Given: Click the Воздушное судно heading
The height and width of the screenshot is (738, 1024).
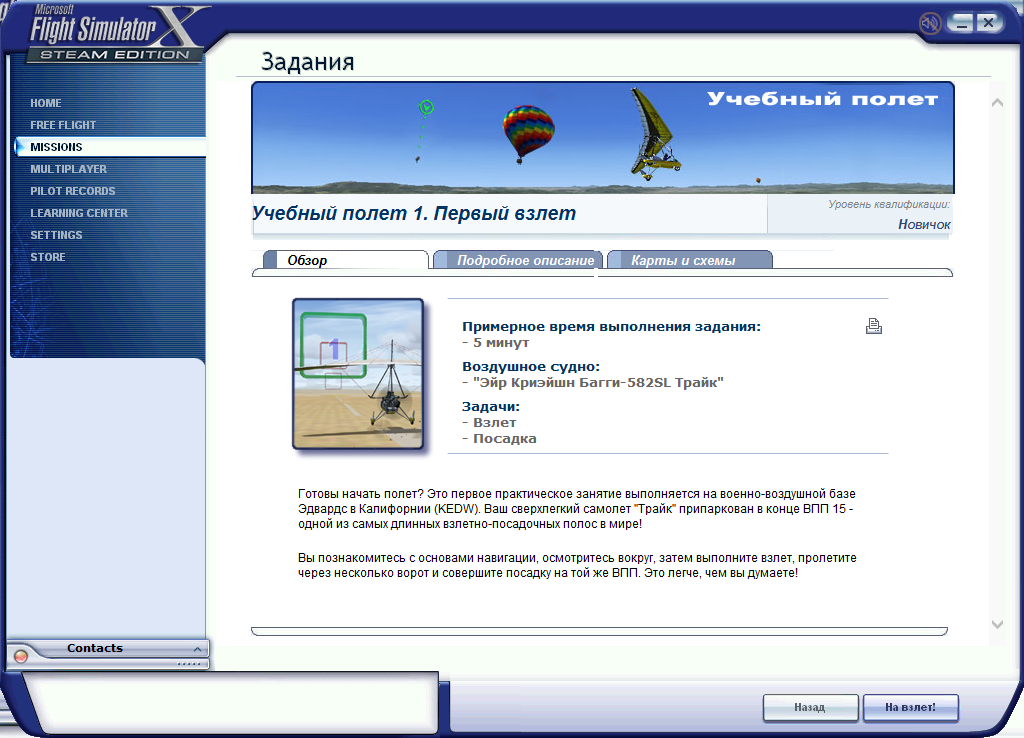Looking at the screenshot, I should (x=531, y=366).
